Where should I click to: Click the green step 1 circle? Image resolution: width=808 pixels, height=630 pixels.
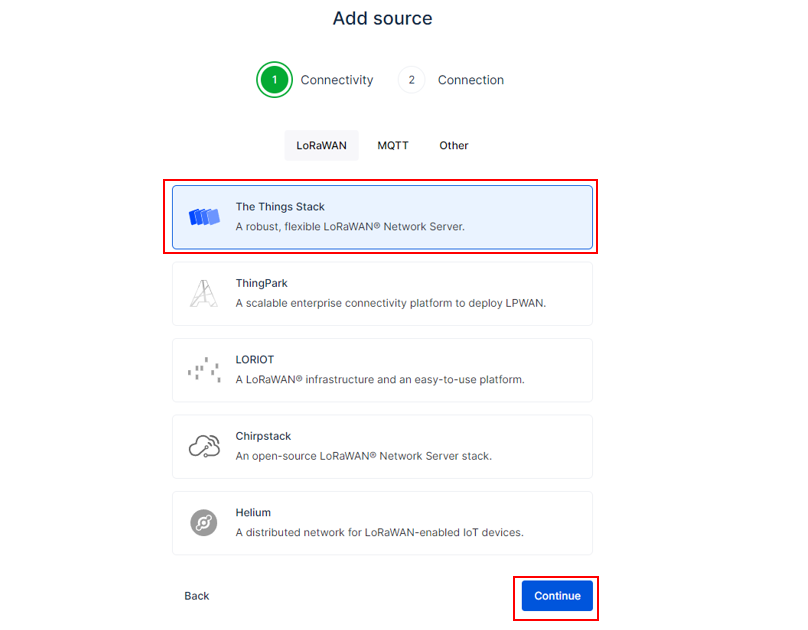tap(274, 80)
